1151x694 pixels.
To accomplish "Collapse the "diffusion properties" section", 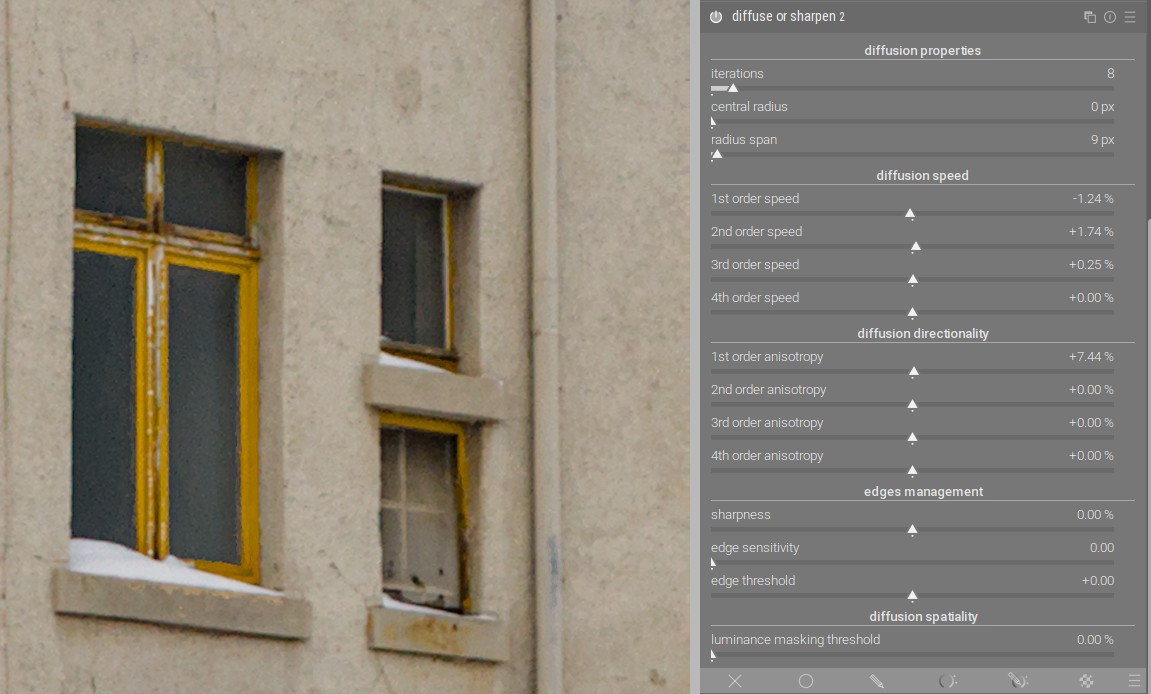I will point(923,51).
